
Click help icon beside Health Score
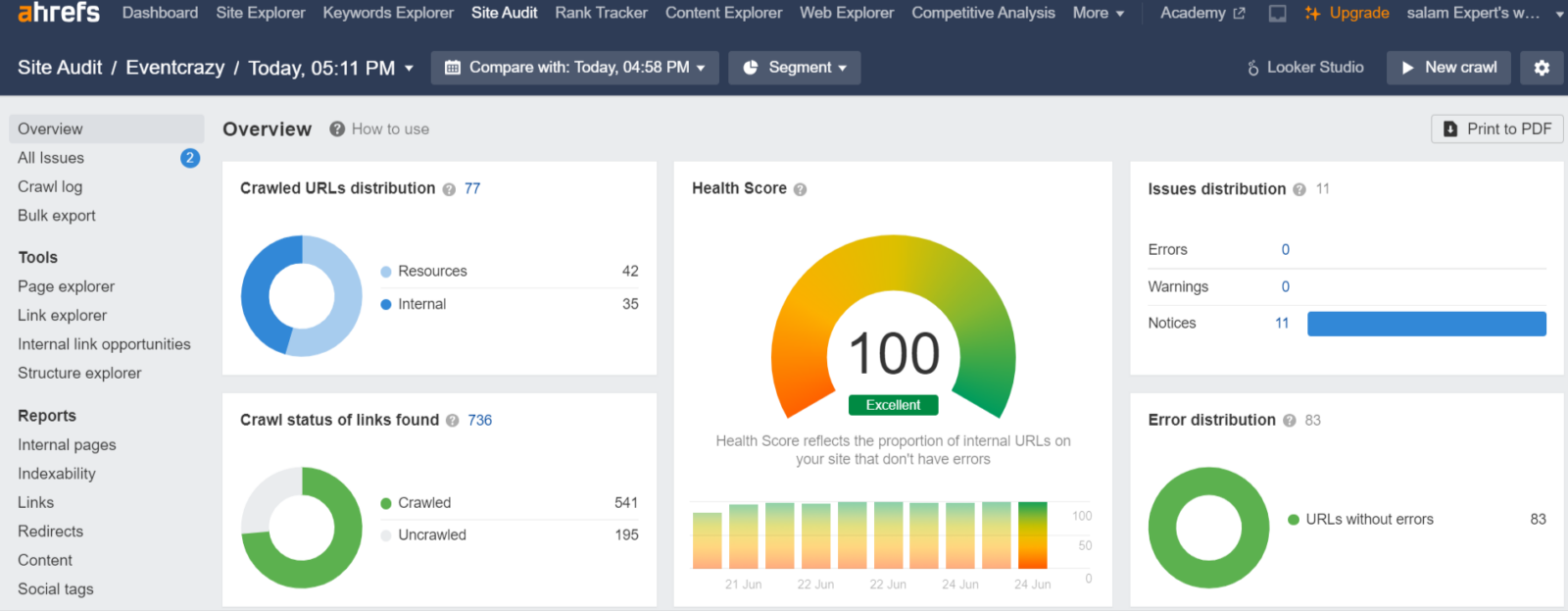pos(800,189)
